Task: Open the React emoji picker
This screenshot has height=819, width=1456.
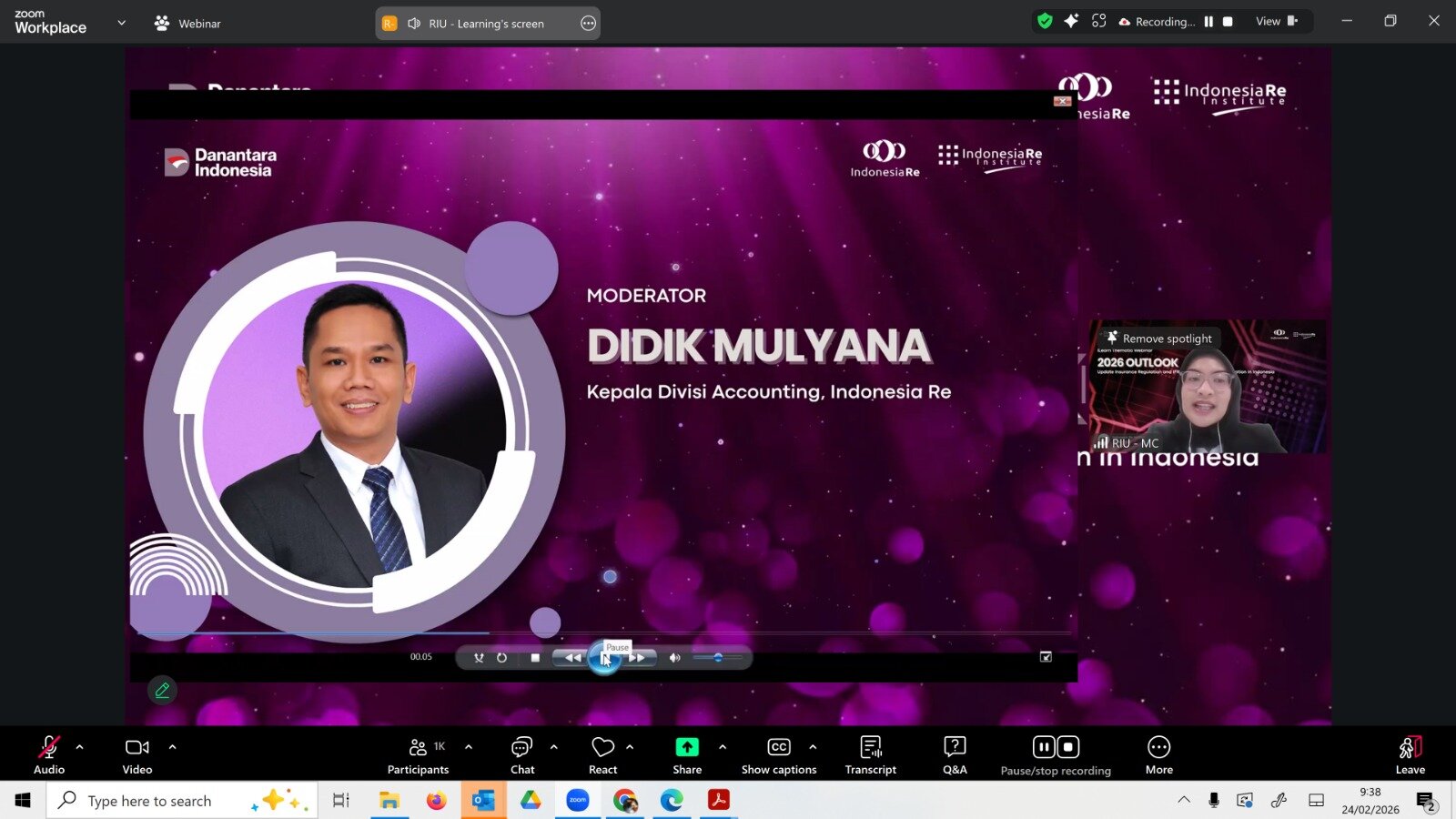Action: 602,754
